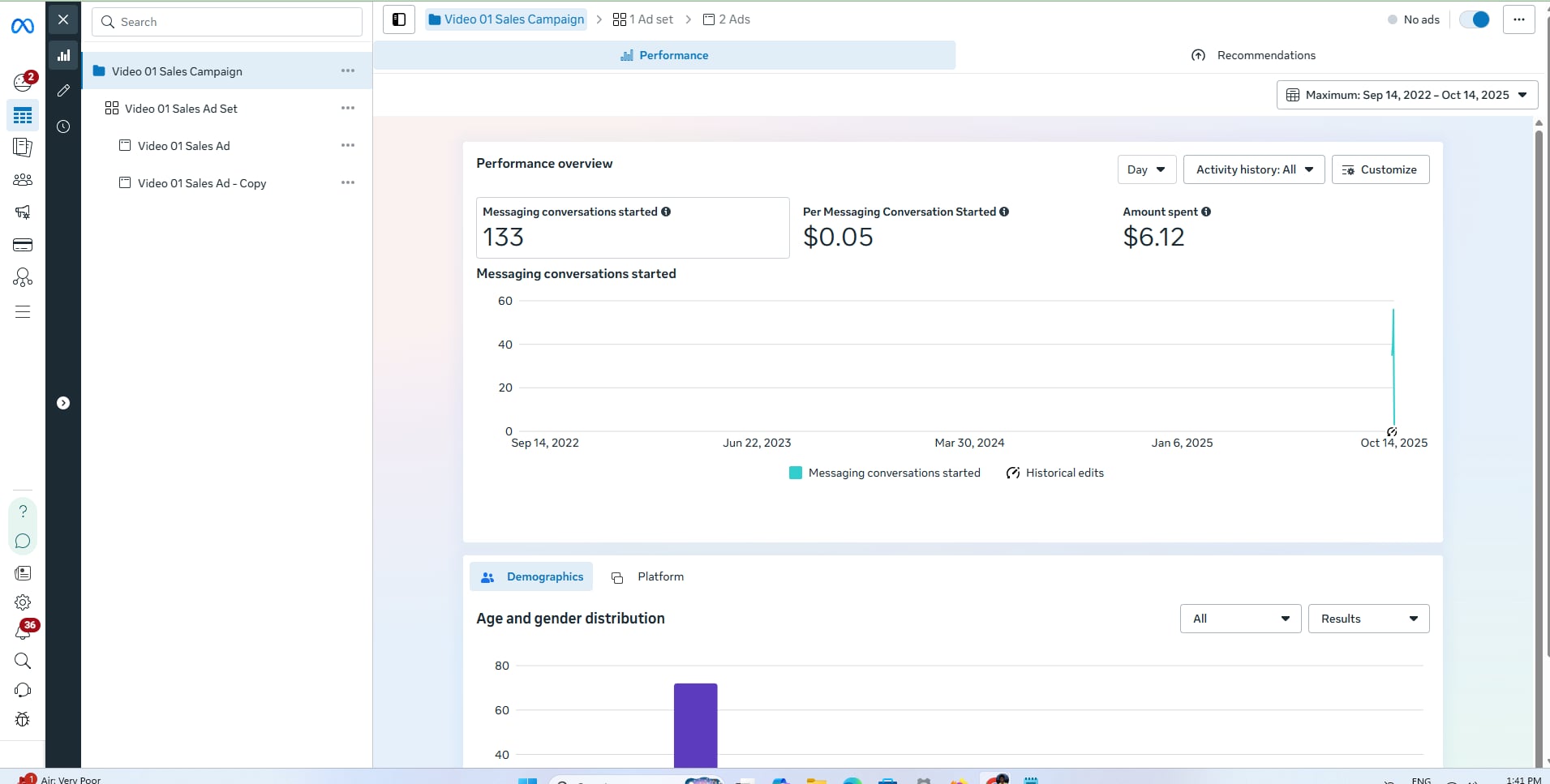Open the history clock icon

tap(63, 126)
